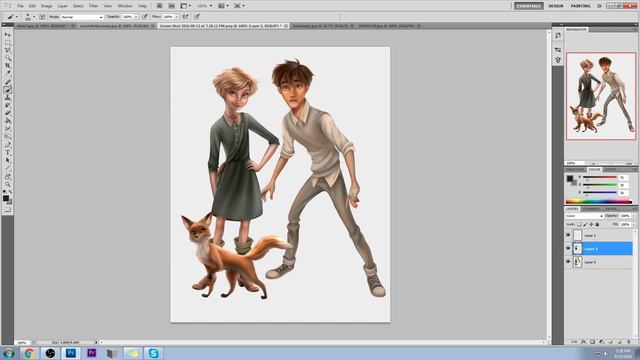Switch to the Essentials workspace
This screenshot has width=640, height=360.
point(529,6)
